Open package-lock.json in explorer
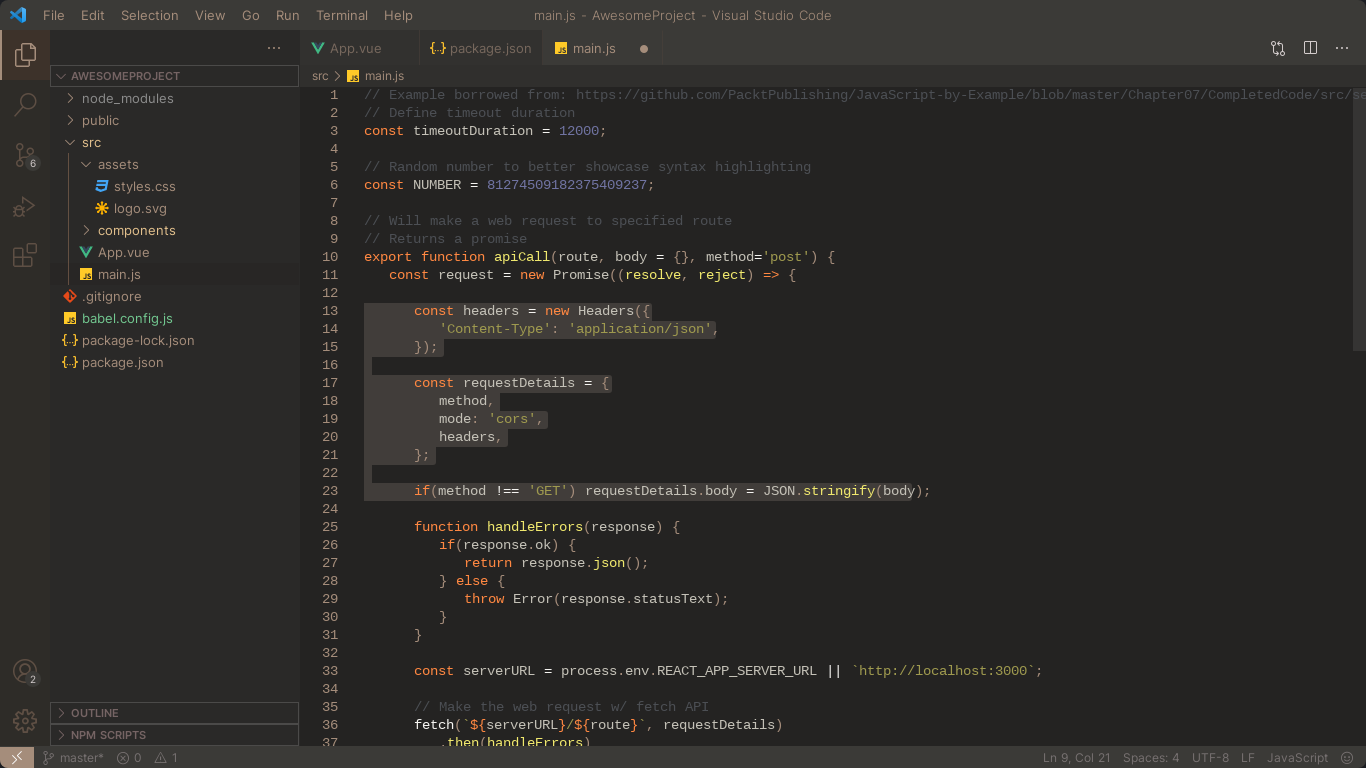 pos(175,340)
